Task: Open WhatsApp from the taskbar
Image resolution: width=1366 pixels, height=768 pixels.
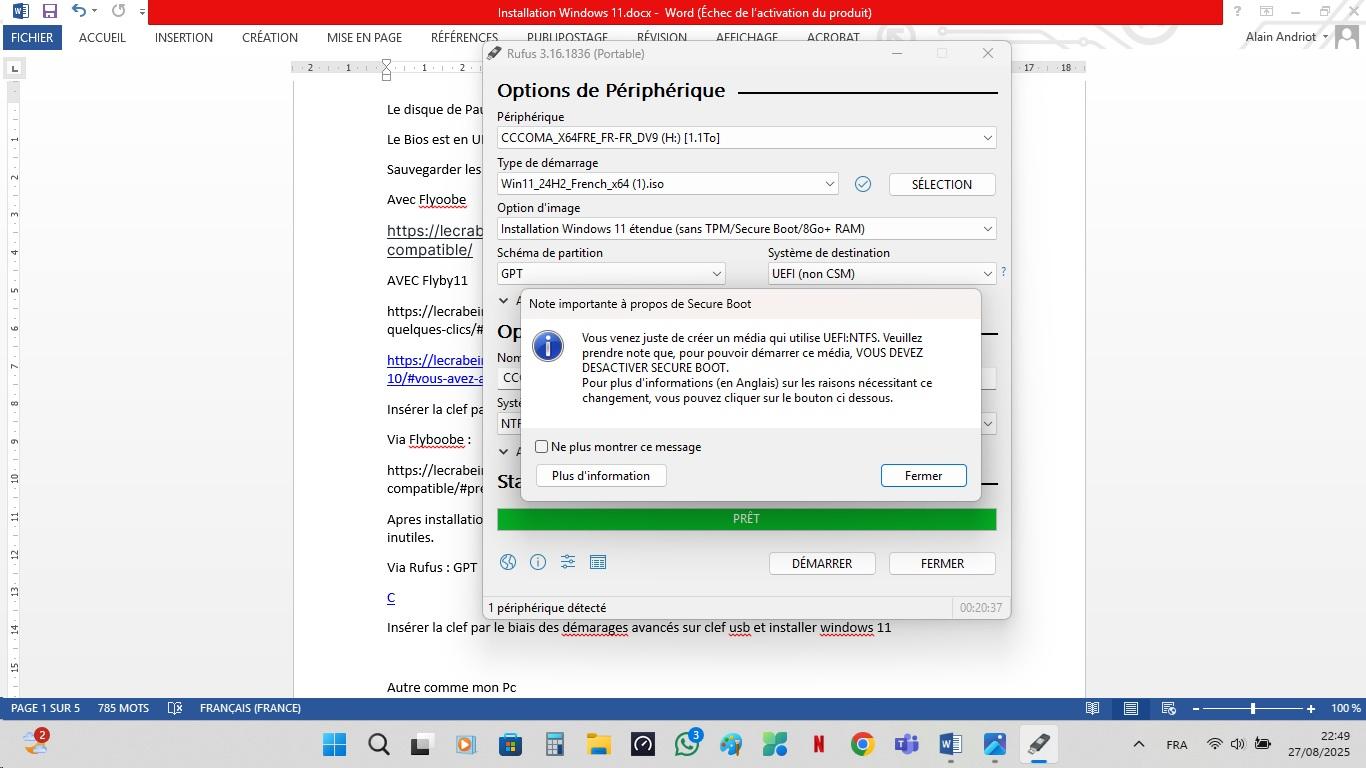Action: [687, 744]
